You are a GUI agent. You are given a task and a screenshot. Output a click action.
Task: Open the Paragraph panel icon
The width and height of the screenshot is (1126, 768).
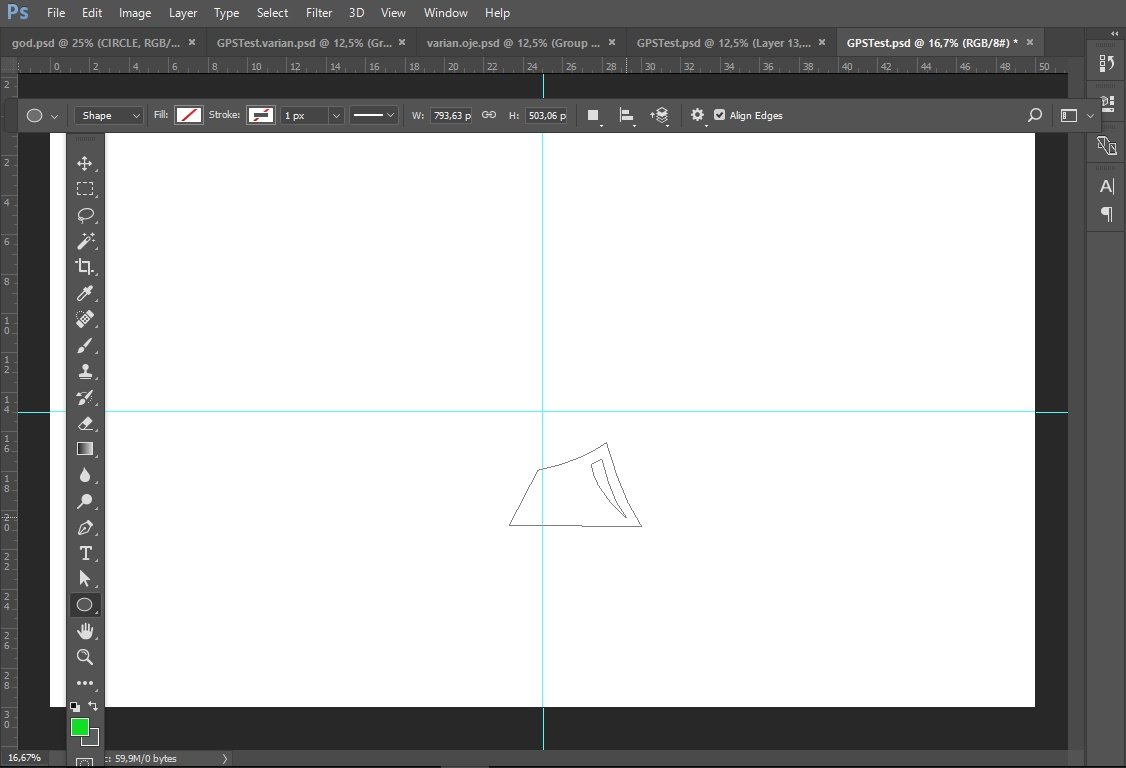pyautogui.click(x=1107, y=213)
